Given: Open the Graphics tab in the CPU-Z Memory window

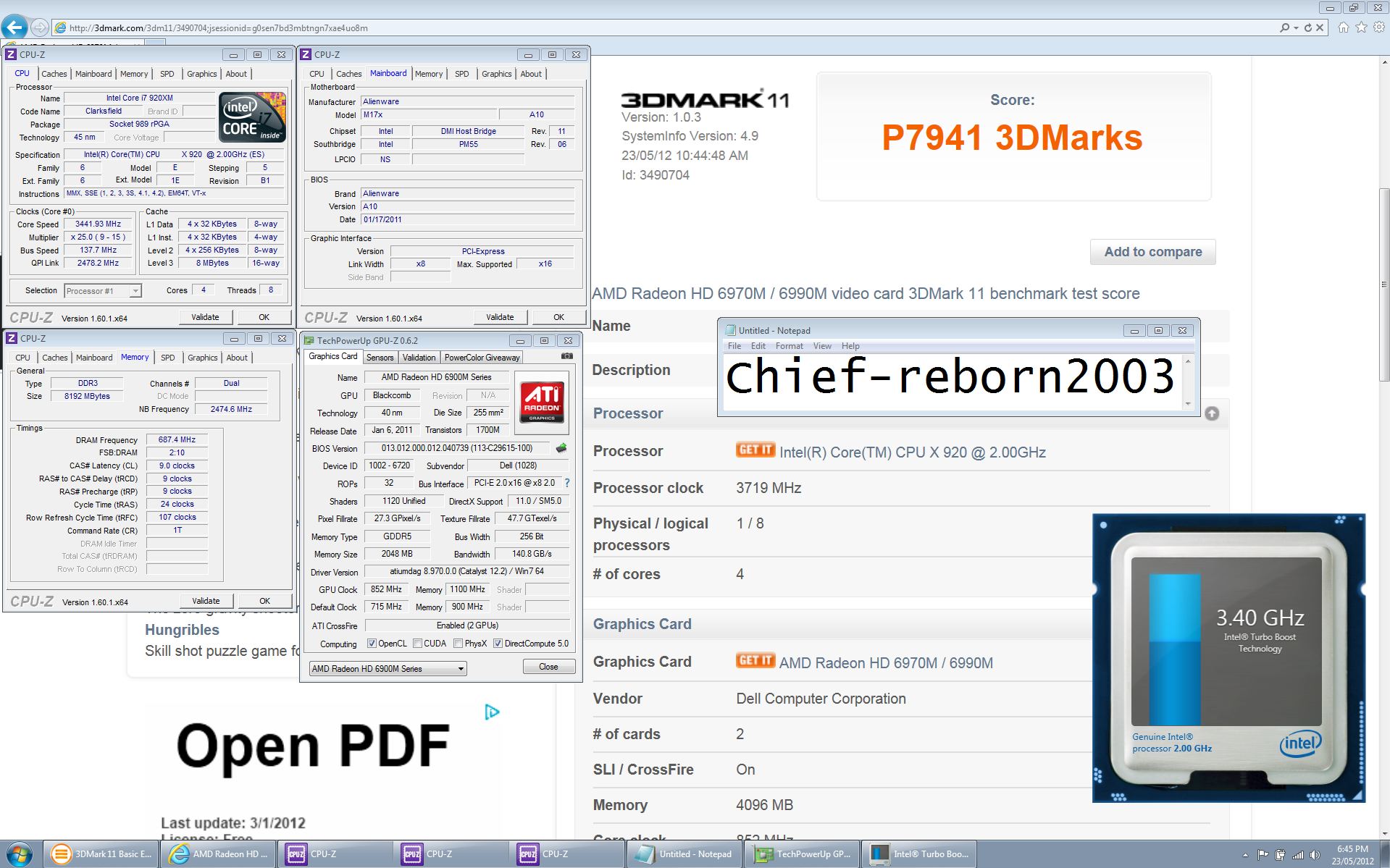Looking at the screenshot, I should tap(202, 358).
